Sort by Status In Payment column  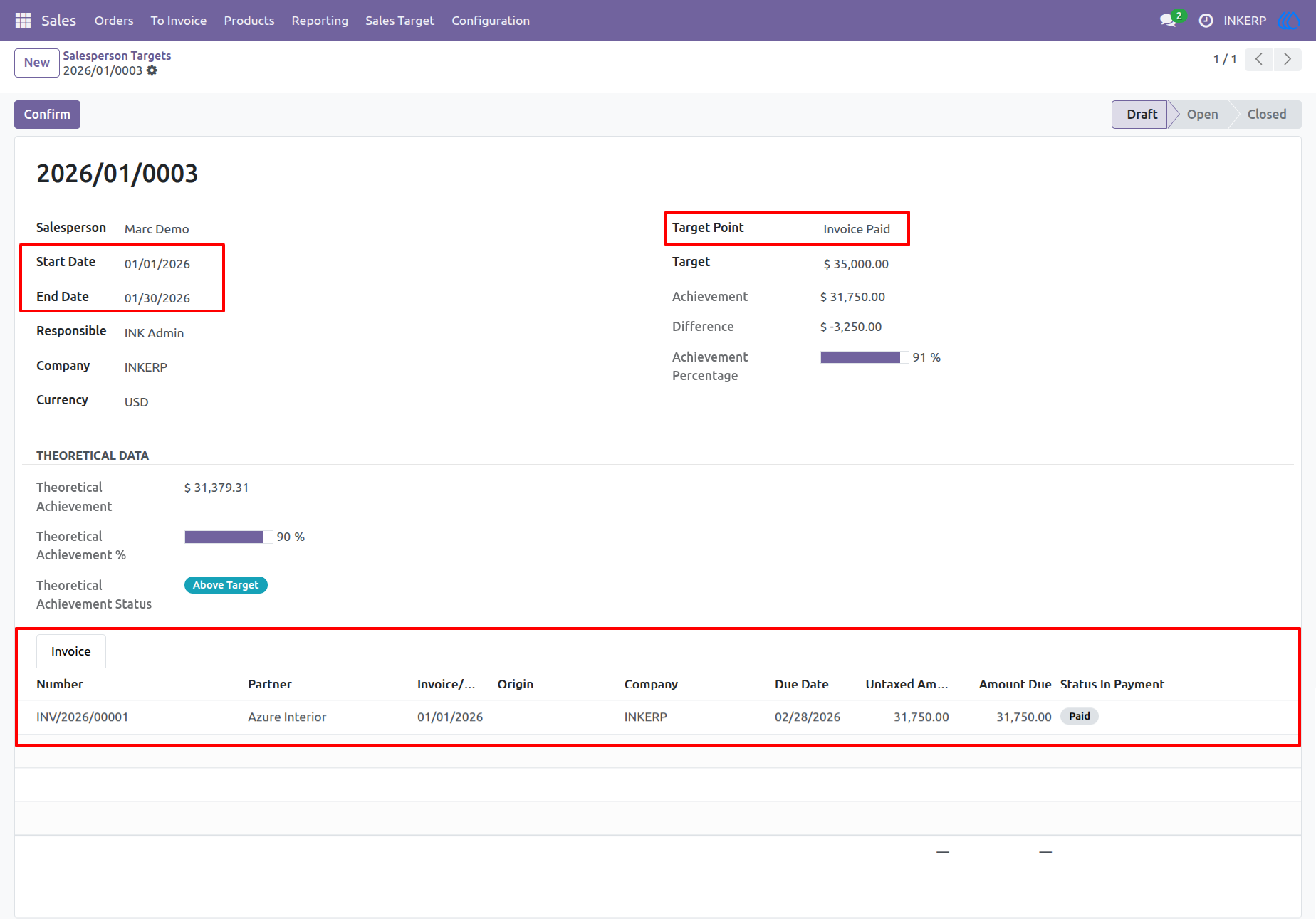point(1112,684)
